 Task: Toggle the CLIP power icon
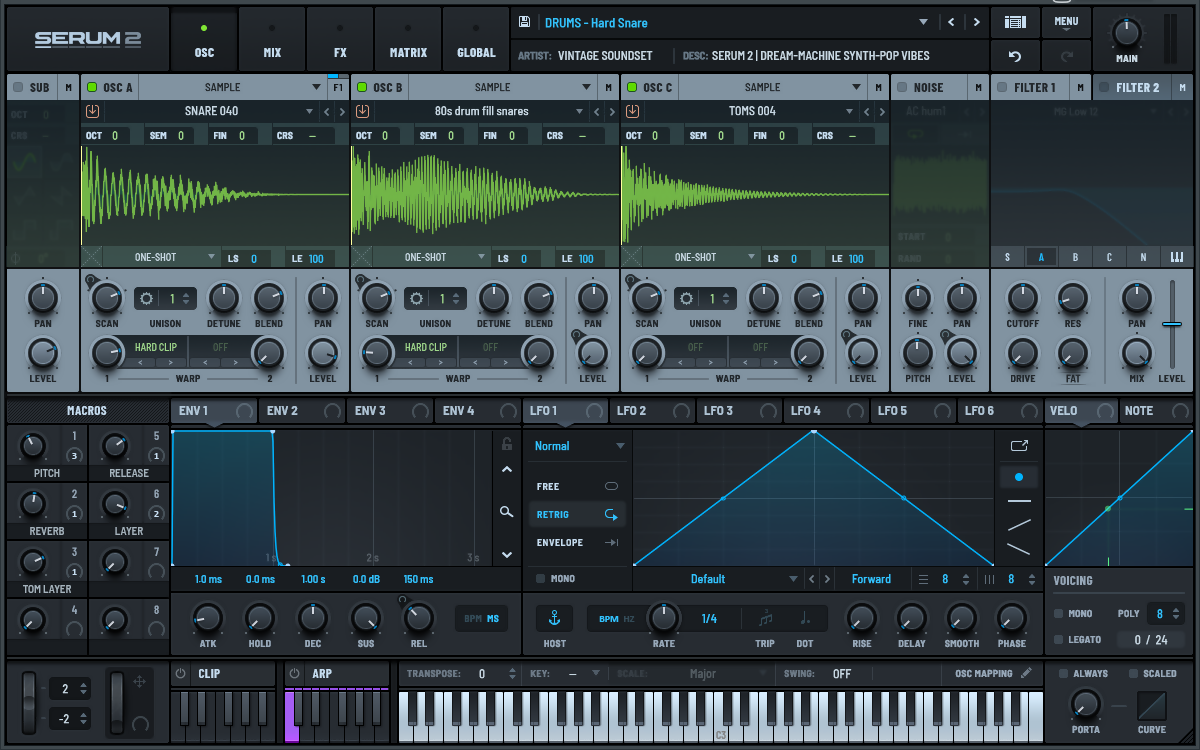[x=181, y=674]
